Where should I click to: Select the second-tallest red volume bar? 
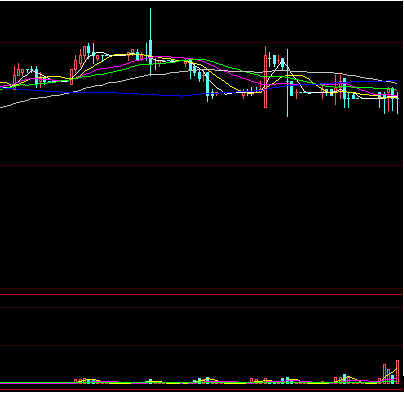384,374
